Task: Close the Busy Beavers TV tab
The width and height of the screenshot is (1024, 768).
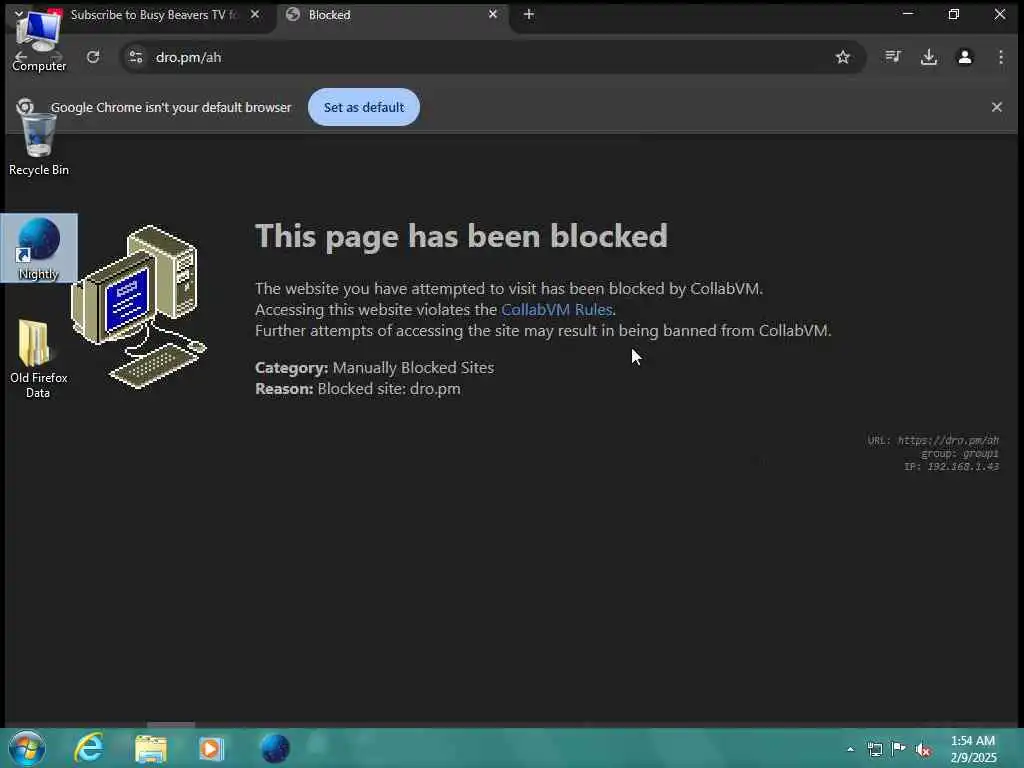Action: tap(255, 14)
